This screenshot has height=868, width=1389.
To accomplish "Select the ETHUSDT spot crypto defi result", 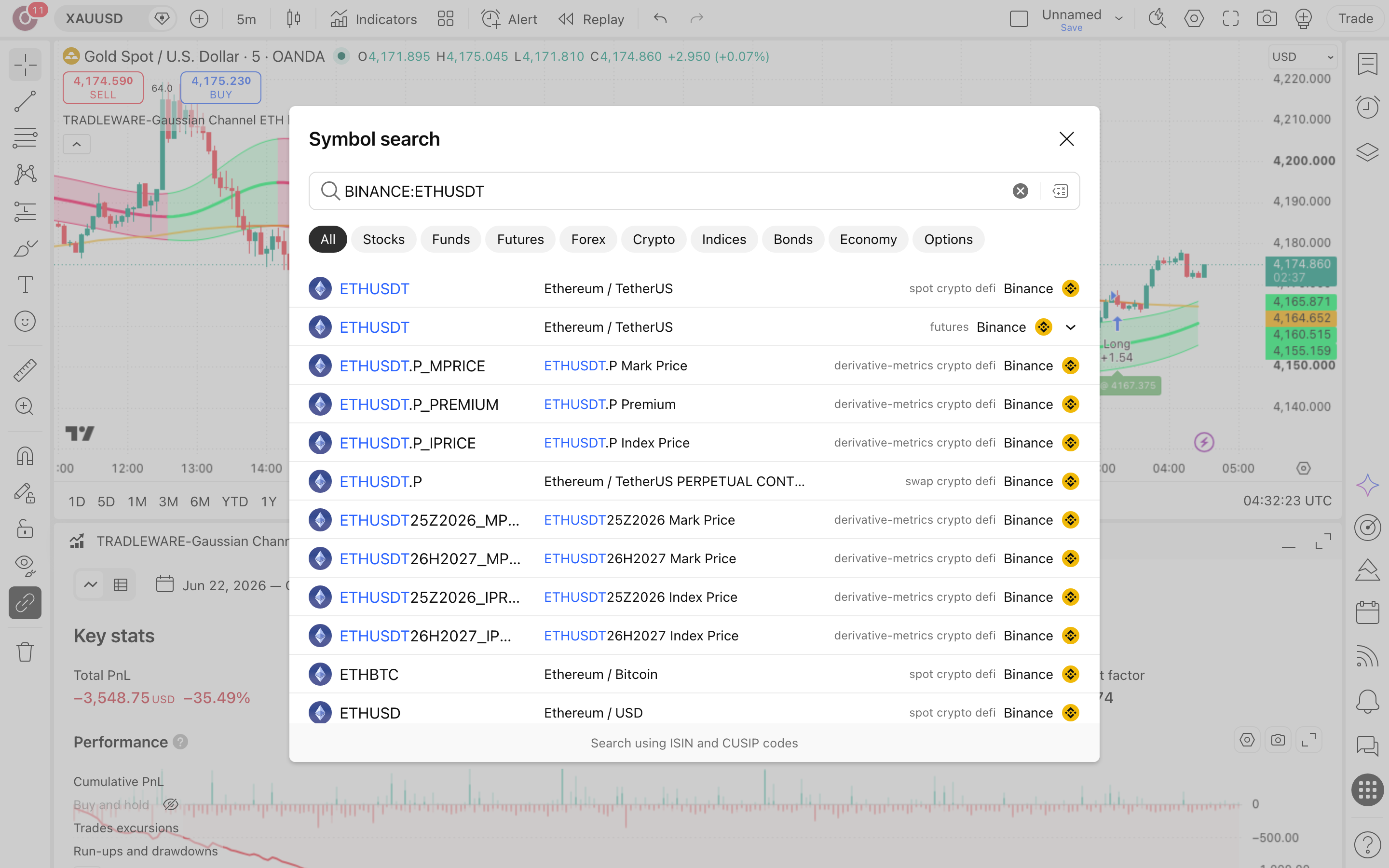I will tap(694, 288).
